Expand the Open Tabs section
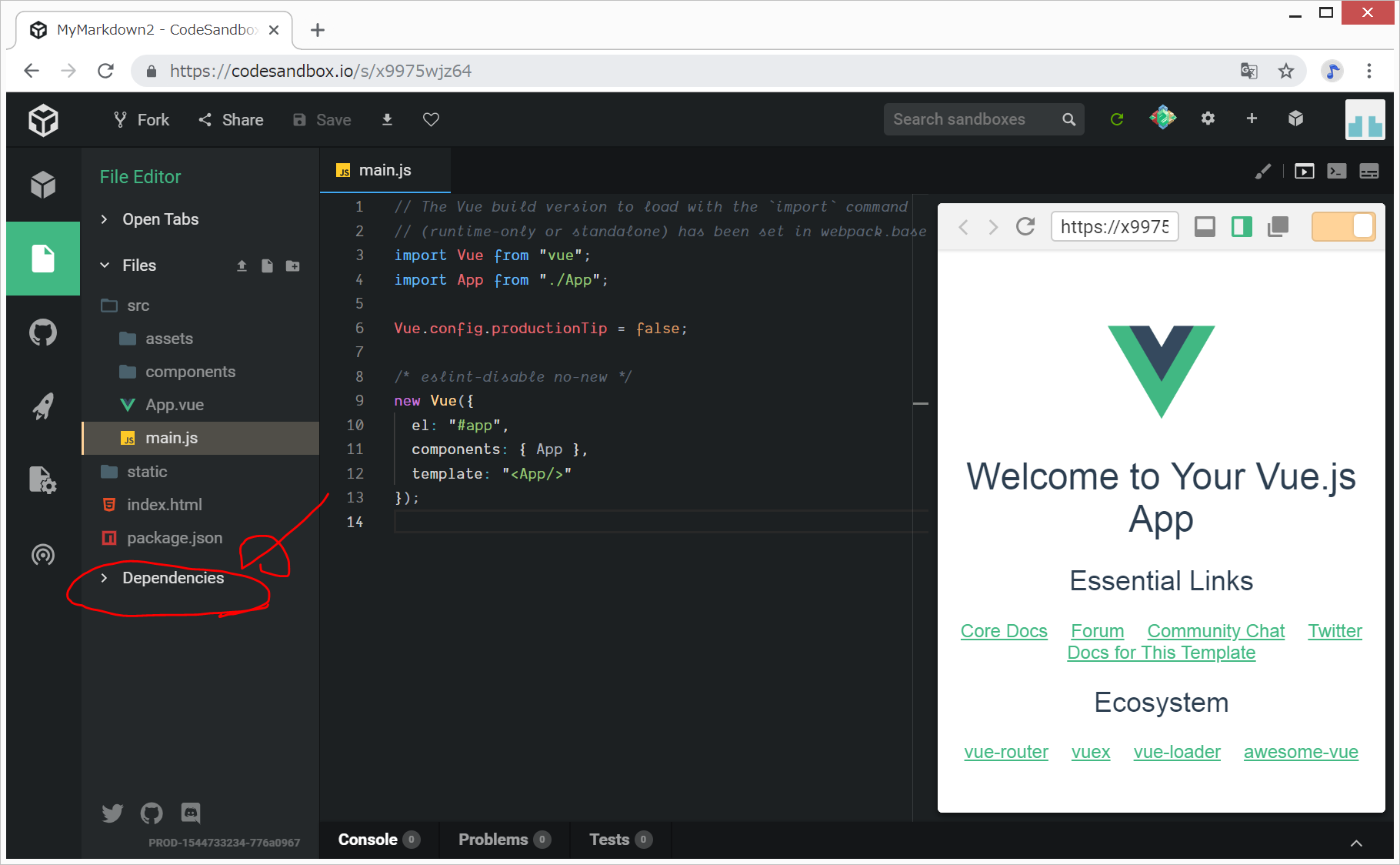1400x865 pixels. (x=160, y=219)
